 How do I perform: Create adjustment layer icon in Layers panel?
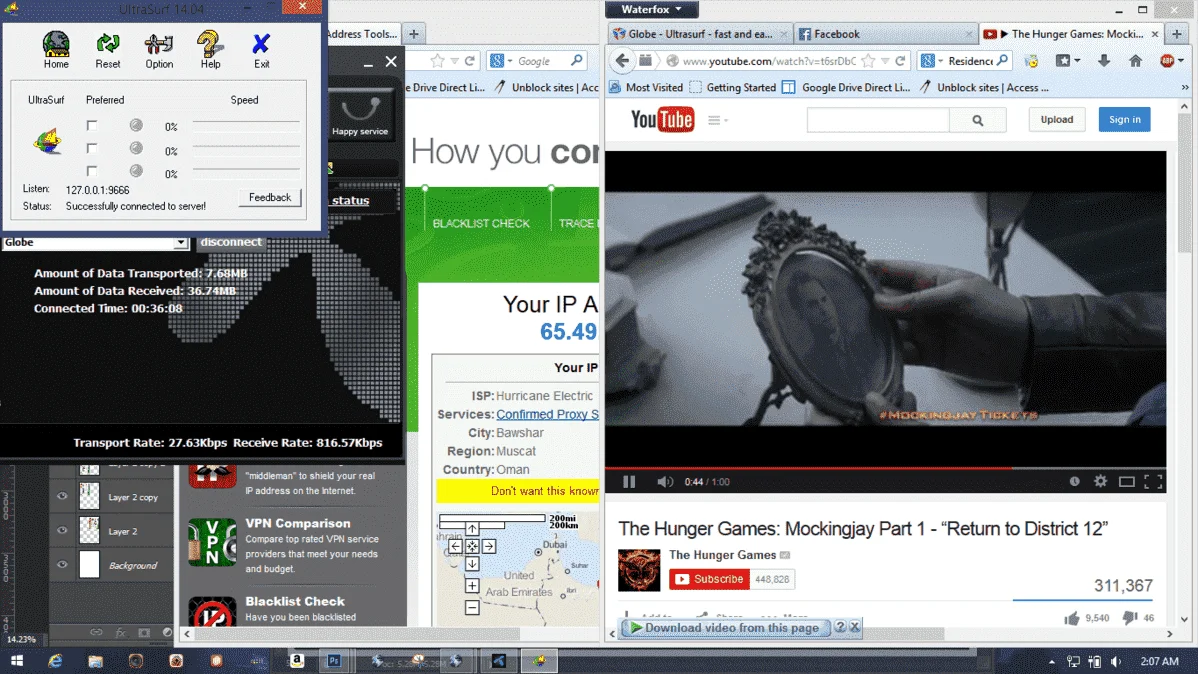click(x=167, y=633)
